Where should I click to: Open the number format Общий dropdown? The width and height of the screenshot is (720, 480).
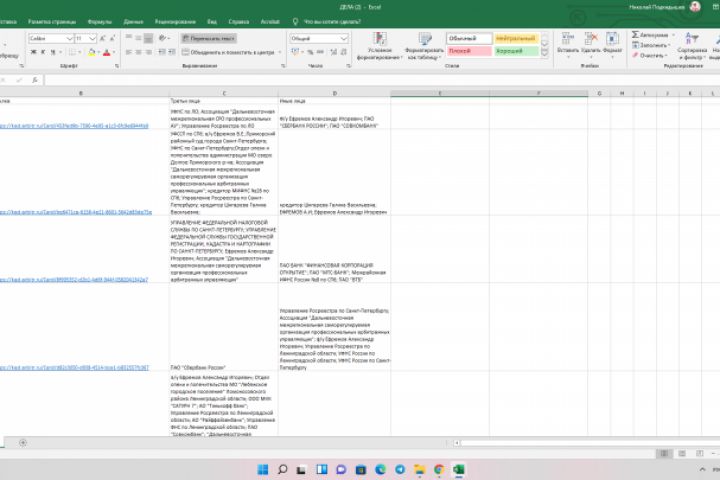[344, 39]
